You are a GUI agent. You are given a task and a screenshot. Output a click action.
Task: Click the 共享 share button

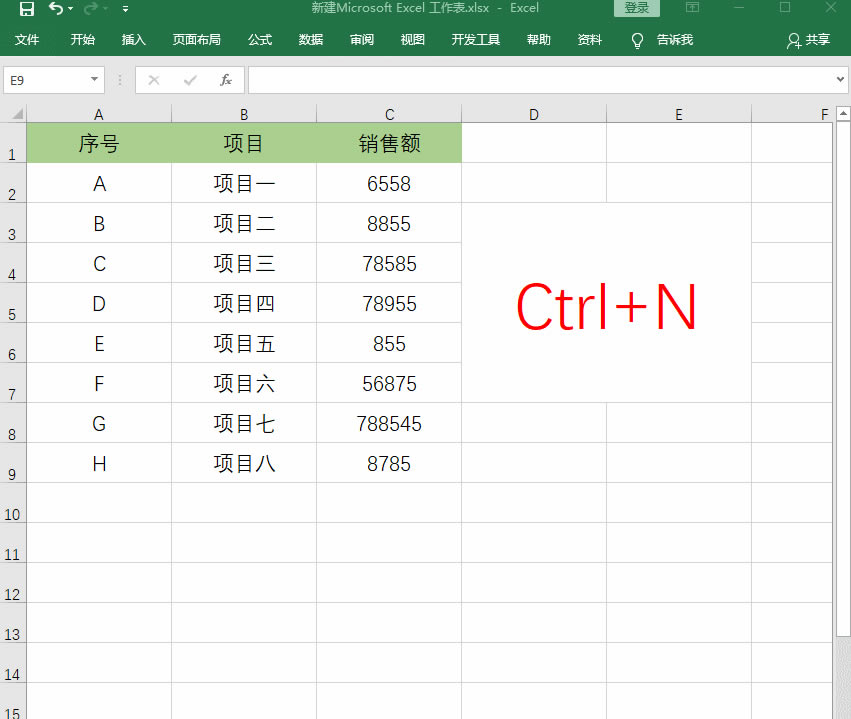click(809, 40)
